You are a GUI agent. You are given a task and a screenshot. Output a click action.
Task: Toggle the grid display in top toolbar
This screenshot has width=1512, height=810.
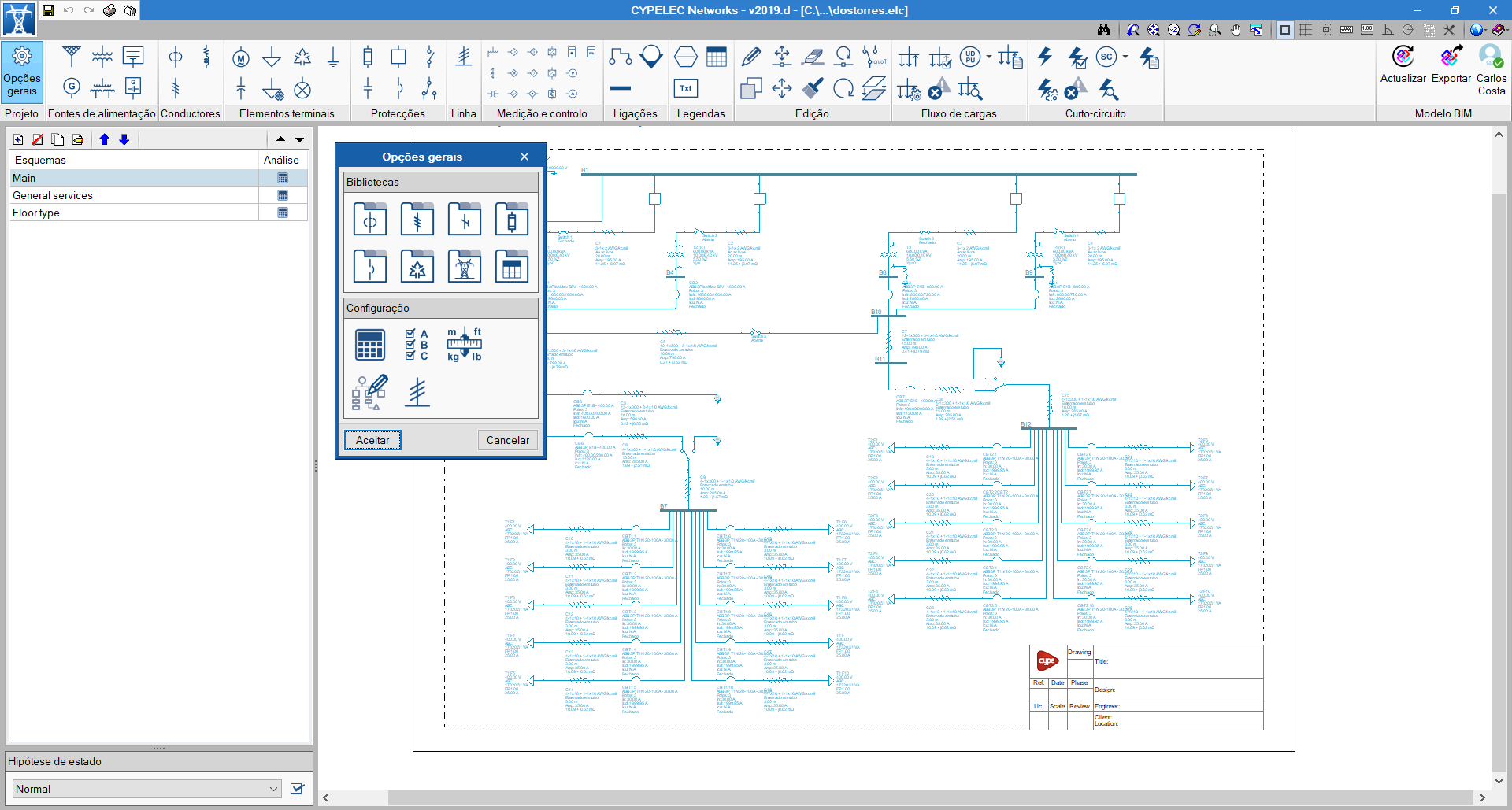tap(1306, 30)
